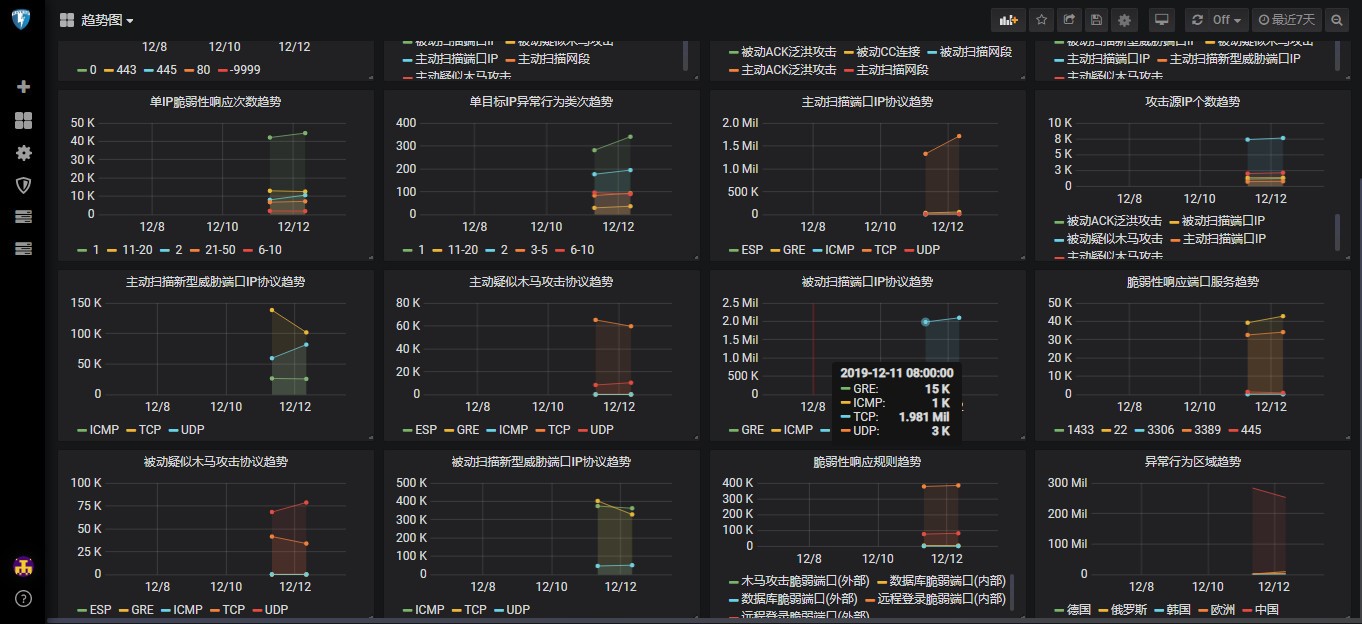The height and width of the screenshot is (624, 1362).
Task: Click the 异常行为区域趋势 panel title
Action: [1192, 461]
